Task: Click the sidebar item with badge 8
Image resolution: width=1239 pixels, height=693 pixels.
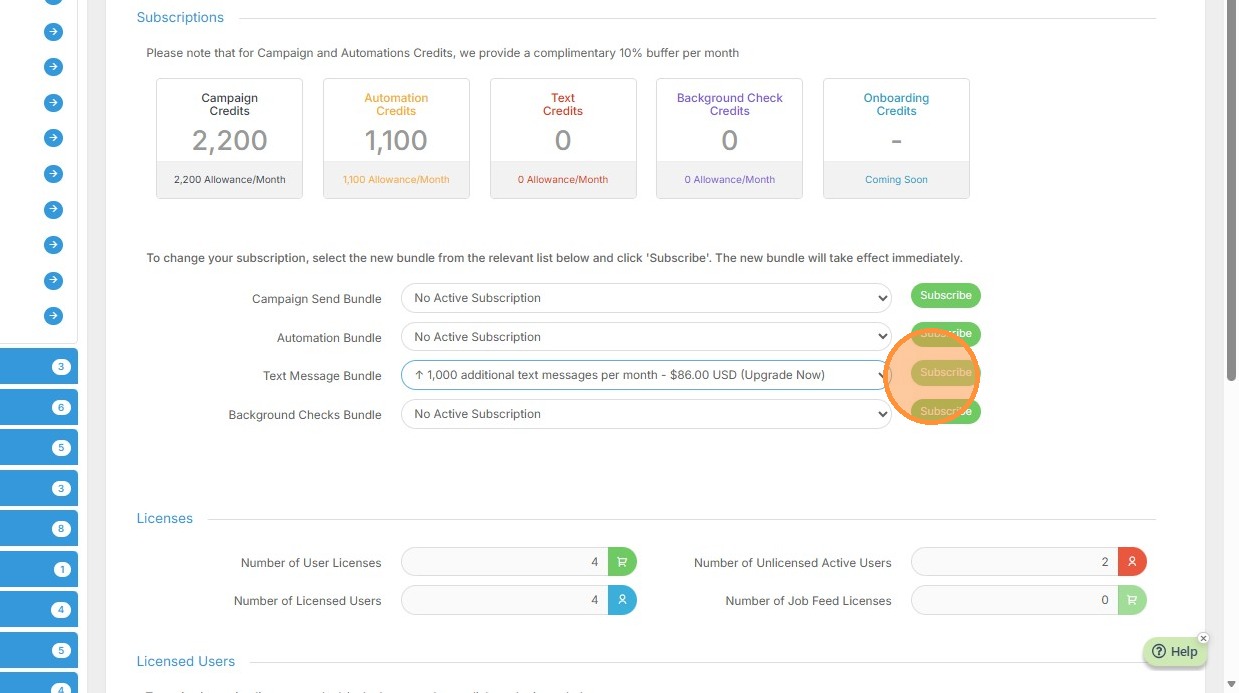Action: pos(40,528)
